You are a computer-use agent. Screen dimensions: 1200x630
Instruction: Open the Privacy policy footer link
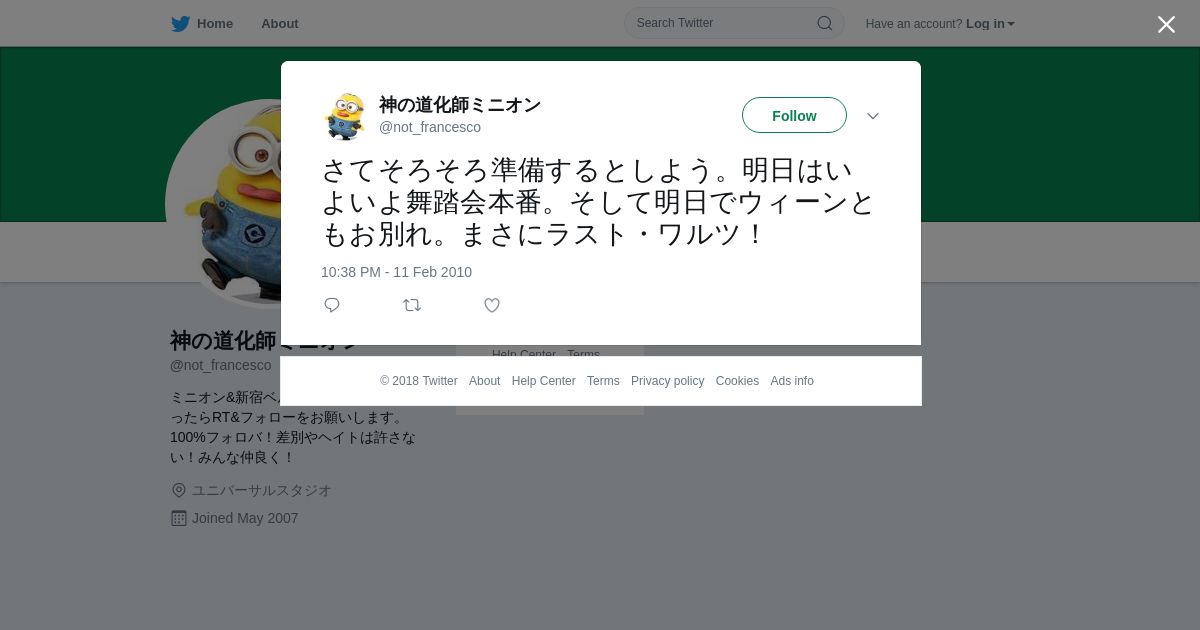667,381
